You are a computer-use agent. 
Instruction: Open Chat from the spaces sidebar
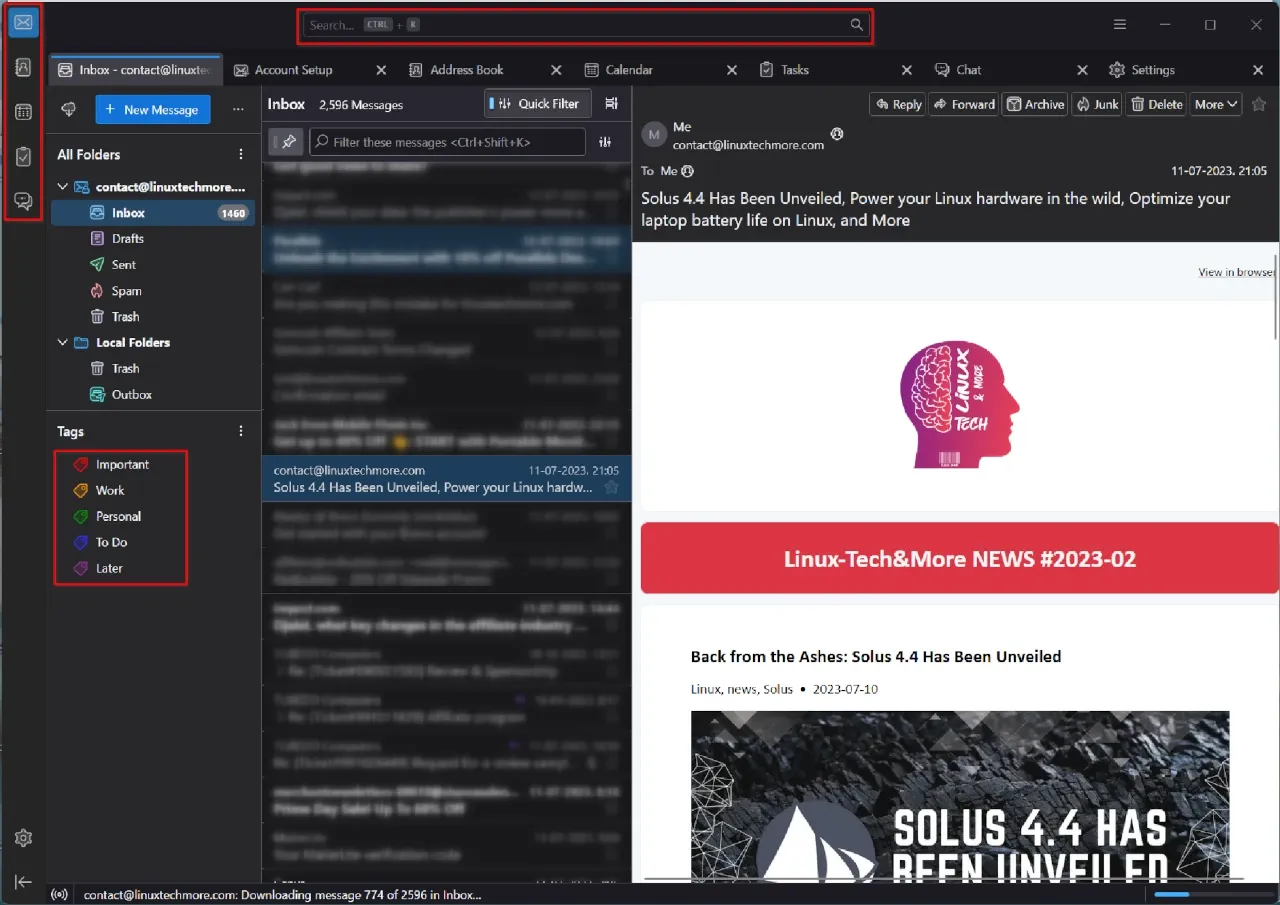(x=24, y=201)
